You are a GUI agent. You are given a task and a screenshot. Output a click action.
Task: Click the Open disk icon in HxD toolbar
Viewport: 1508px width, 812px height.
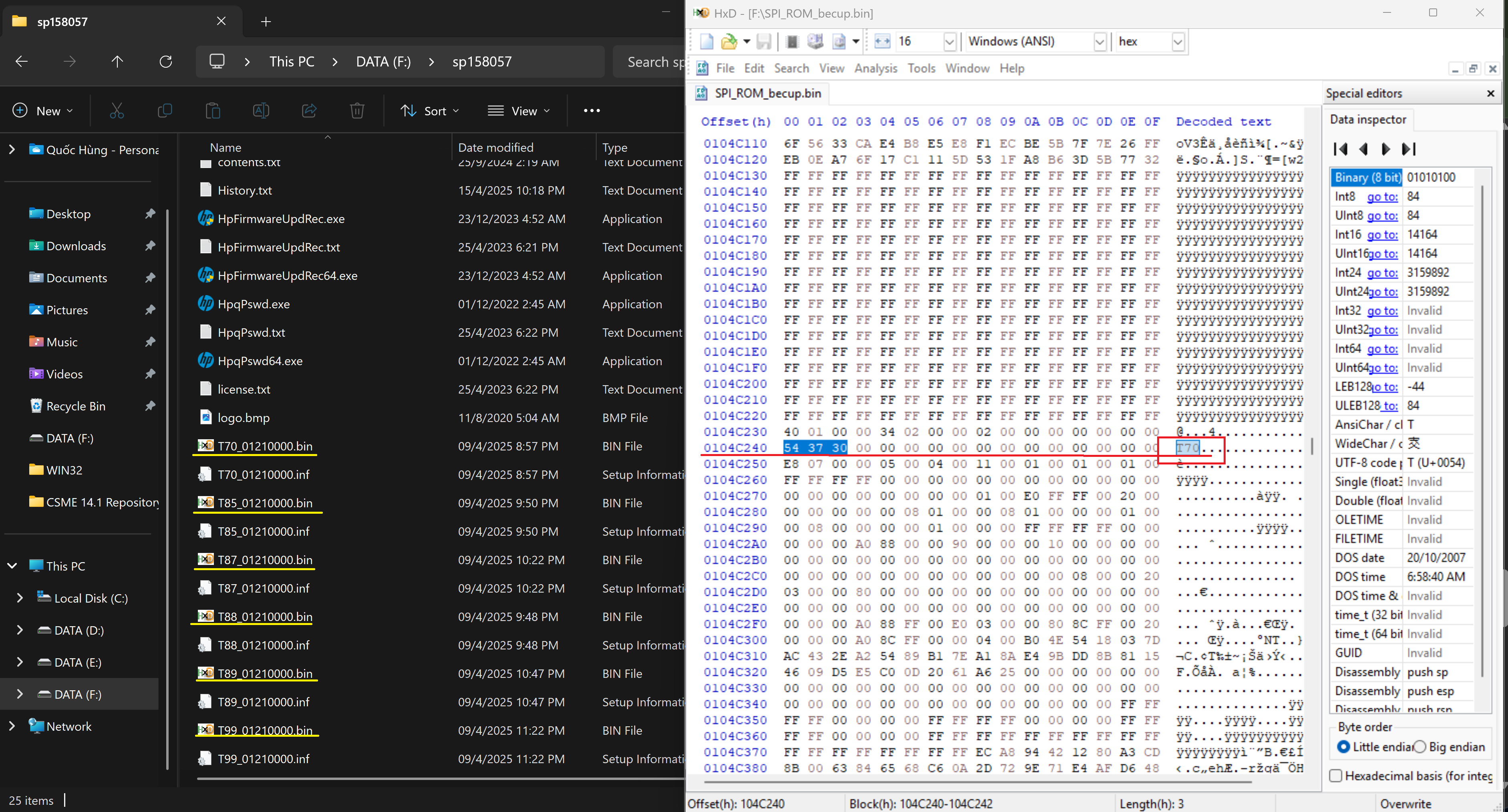(x=815, y=42)
